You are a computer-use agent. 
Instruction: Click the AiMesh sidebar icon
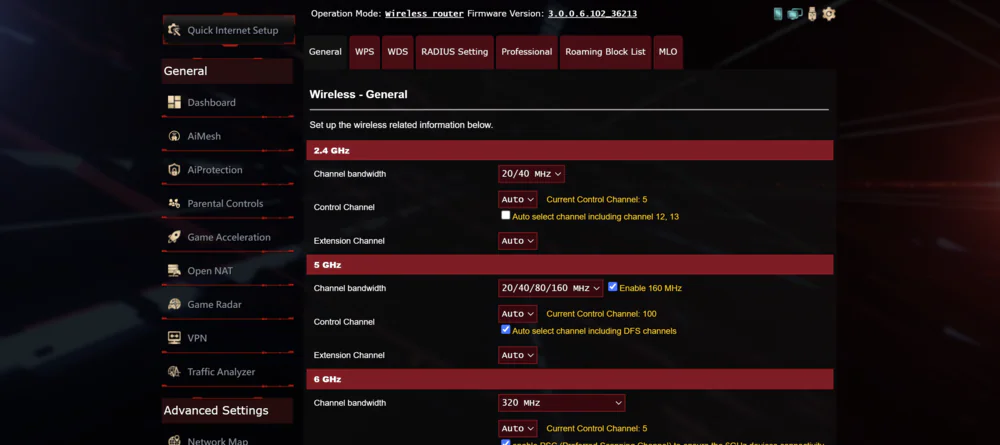(x=174, y=136)
